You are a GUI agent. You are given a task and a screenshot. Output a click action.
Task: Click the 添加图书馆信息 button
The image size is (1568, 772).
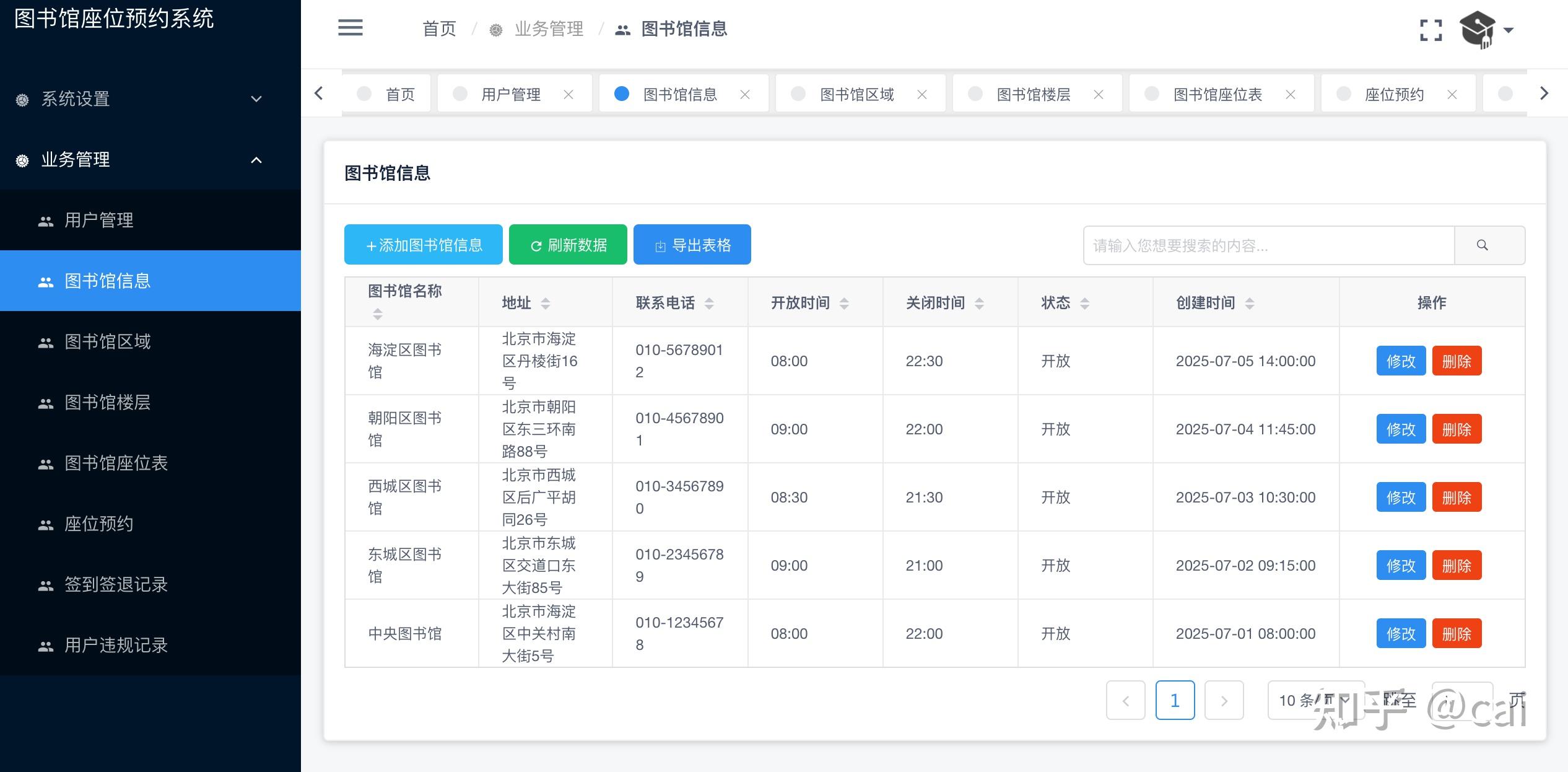(x=423, y=244)
